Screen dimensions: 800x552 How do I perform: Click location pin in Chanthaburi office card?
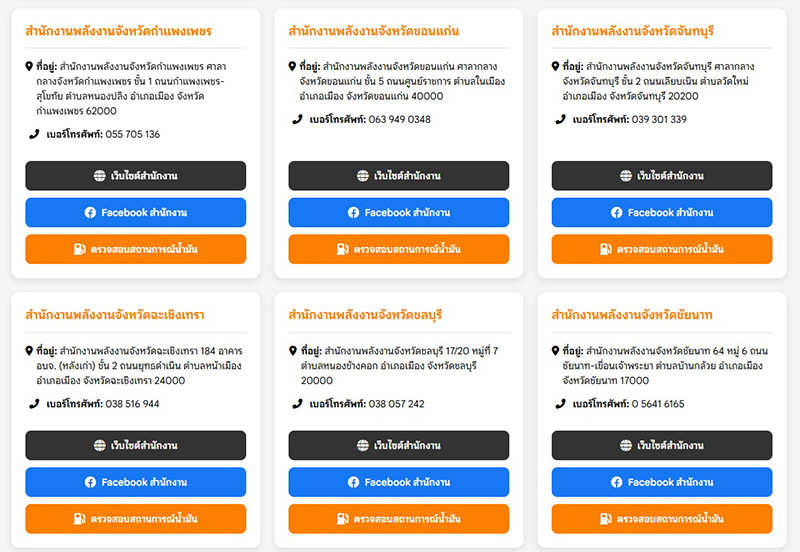555,67
